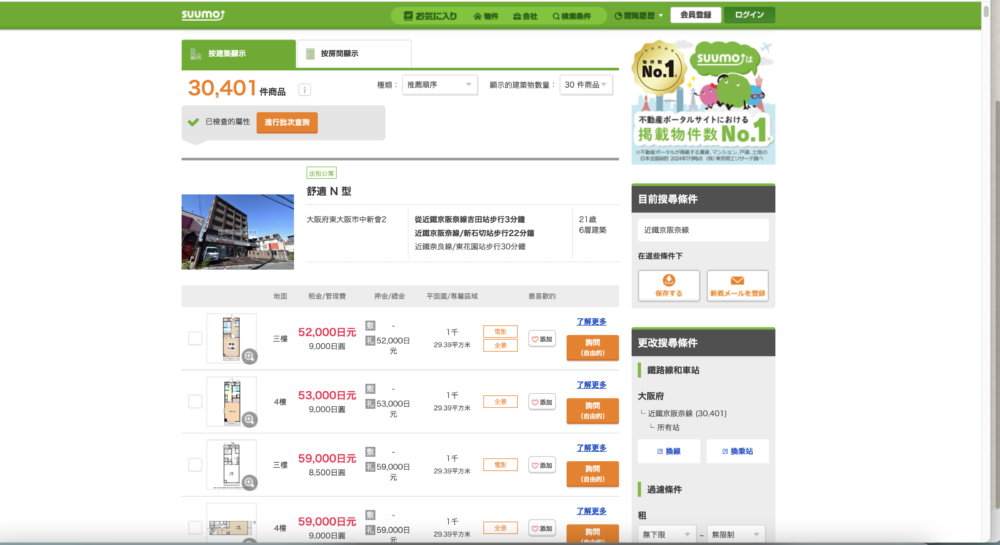
Task: Open the sort order 推薦順序 dropdown
Action: pyautogui.click(x=440, y=85)
